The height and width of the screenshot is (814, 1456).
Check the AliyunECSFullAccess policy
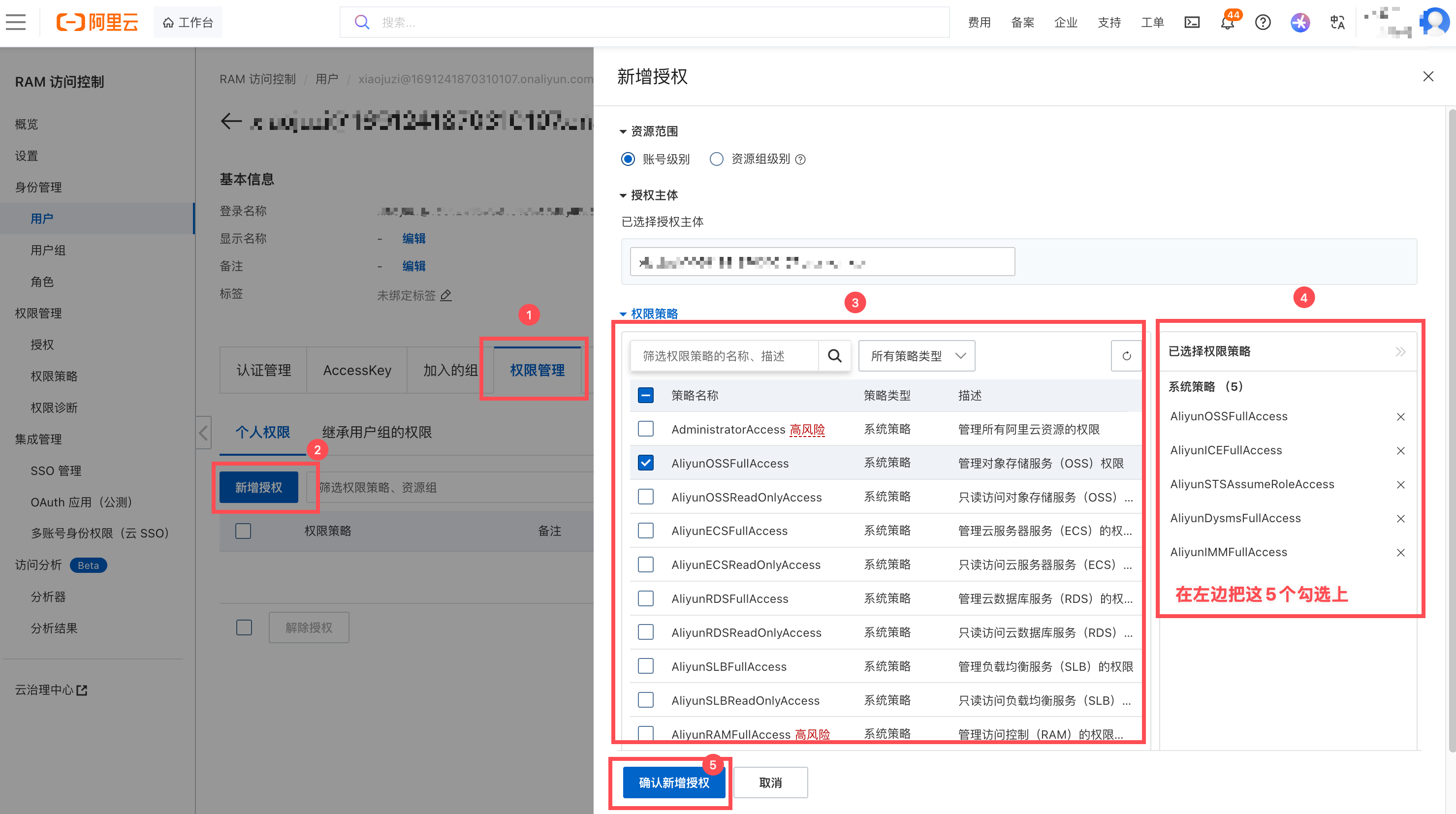point(645,531)
